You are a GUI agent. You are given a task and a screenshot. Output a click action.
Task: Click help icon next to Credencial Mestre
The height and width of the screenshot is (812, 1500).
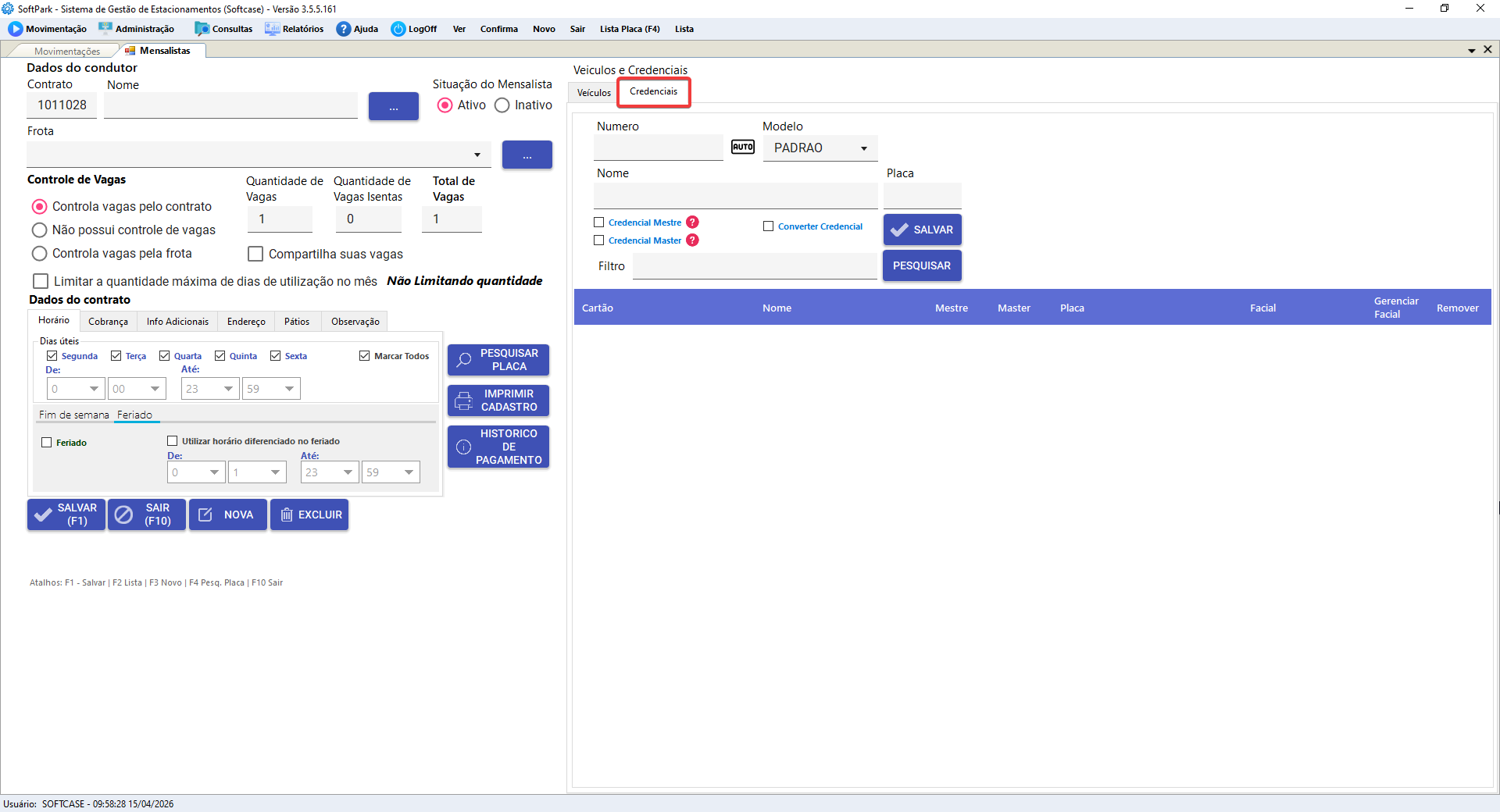tap(692, 223)
